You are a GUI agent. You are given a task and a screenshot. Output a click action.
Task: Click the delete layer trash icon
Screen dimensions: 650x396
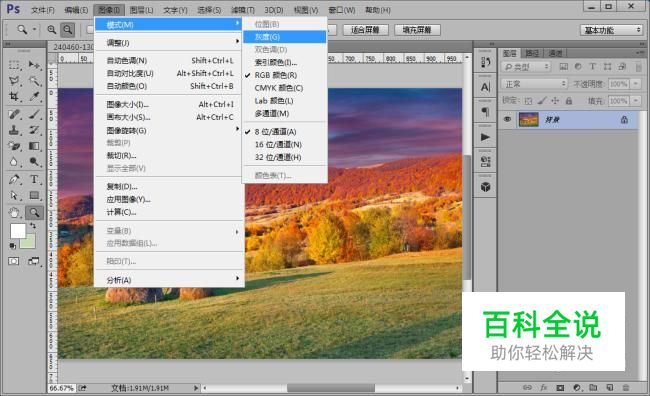click(x=626, y=388)
